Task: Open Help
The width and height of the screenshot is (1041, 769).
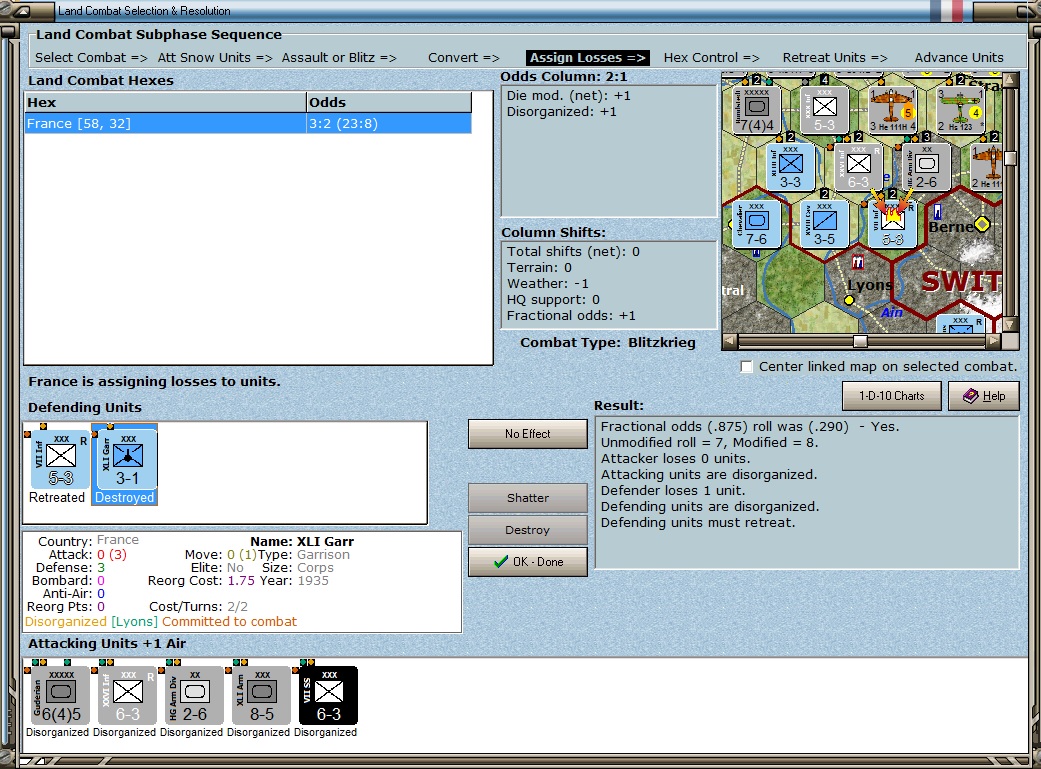Action: 984,396
